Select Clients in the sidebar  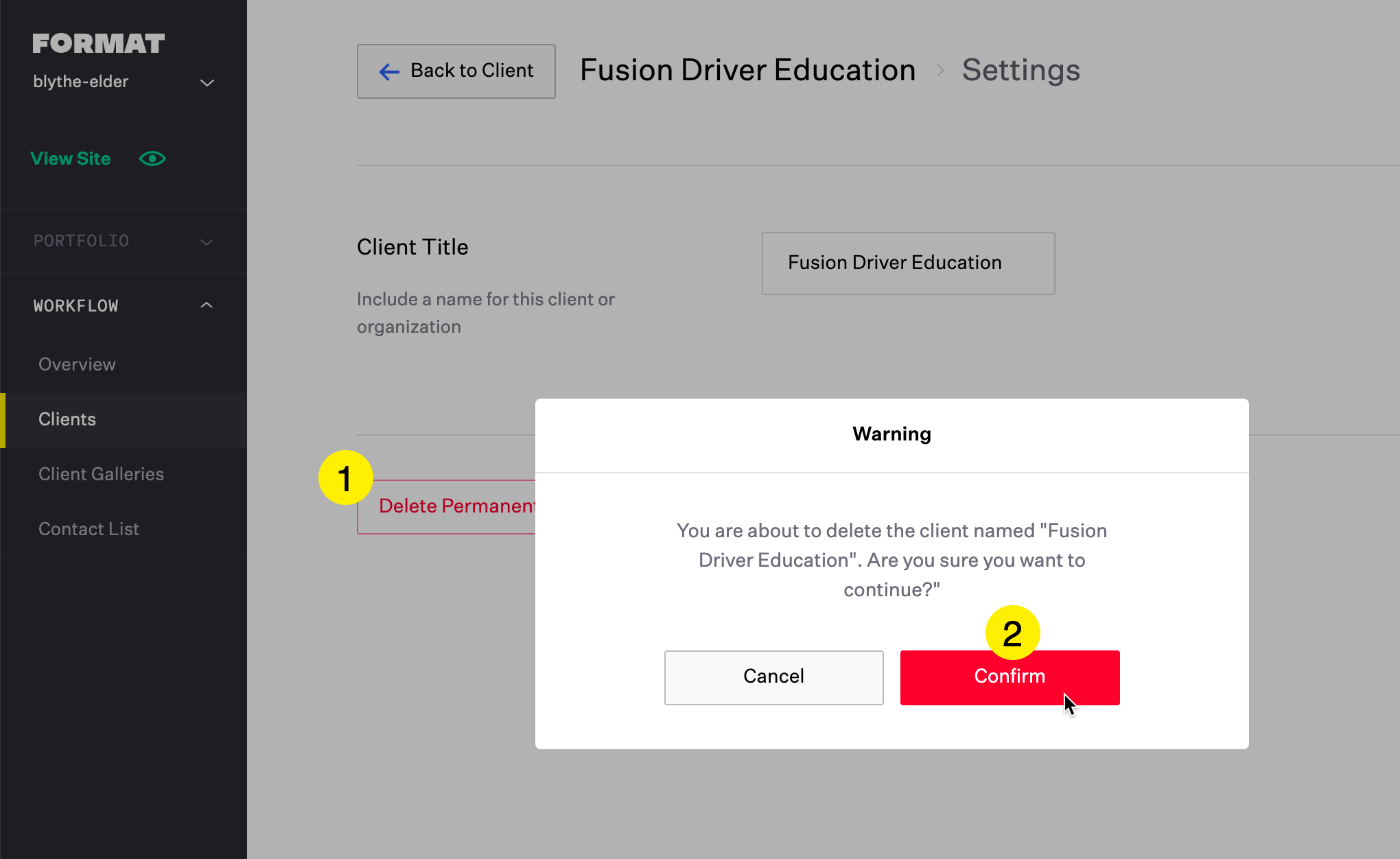pos(67,419)
